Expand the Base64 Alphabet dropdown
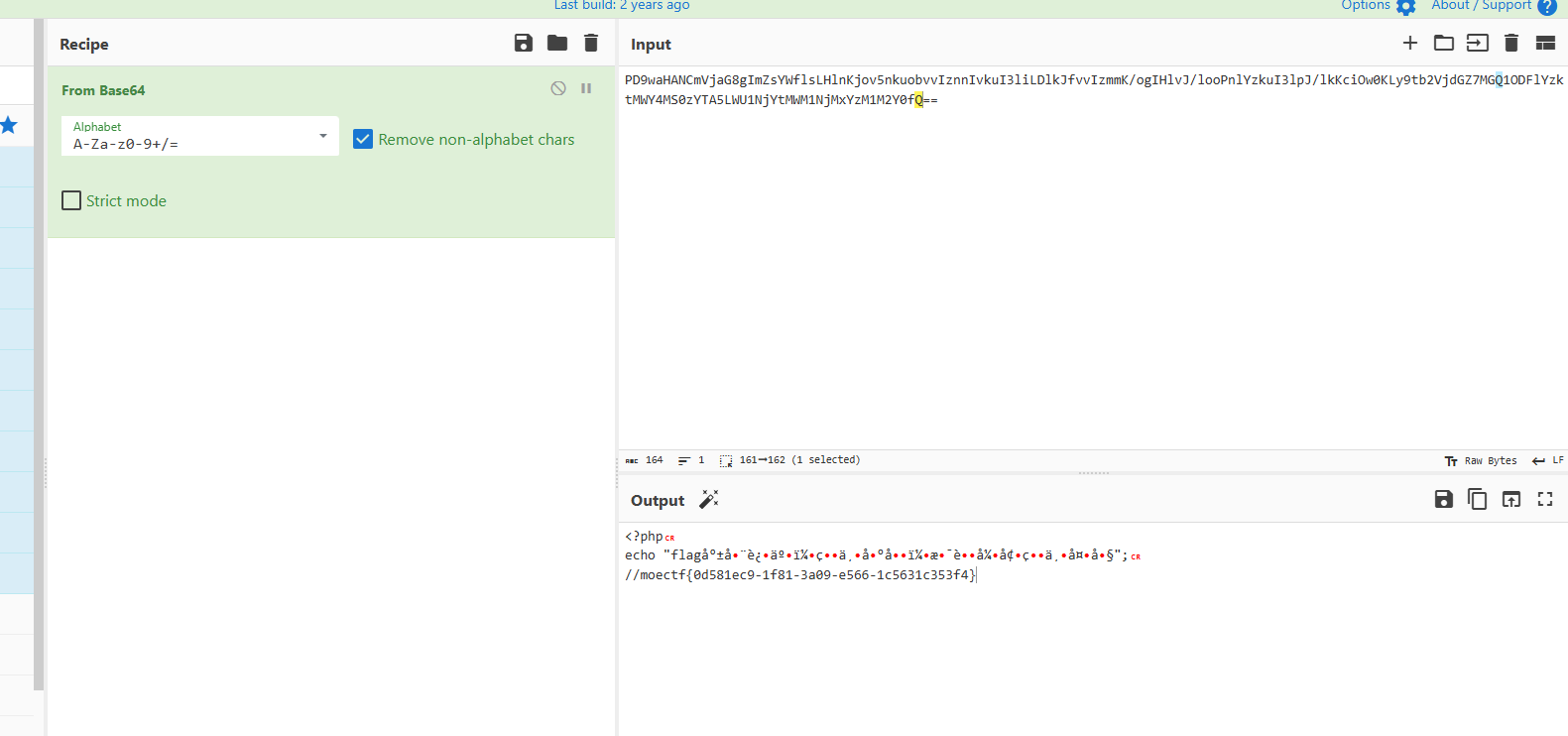This screenshot has width=1568, height=736. (x=323, y=136)
